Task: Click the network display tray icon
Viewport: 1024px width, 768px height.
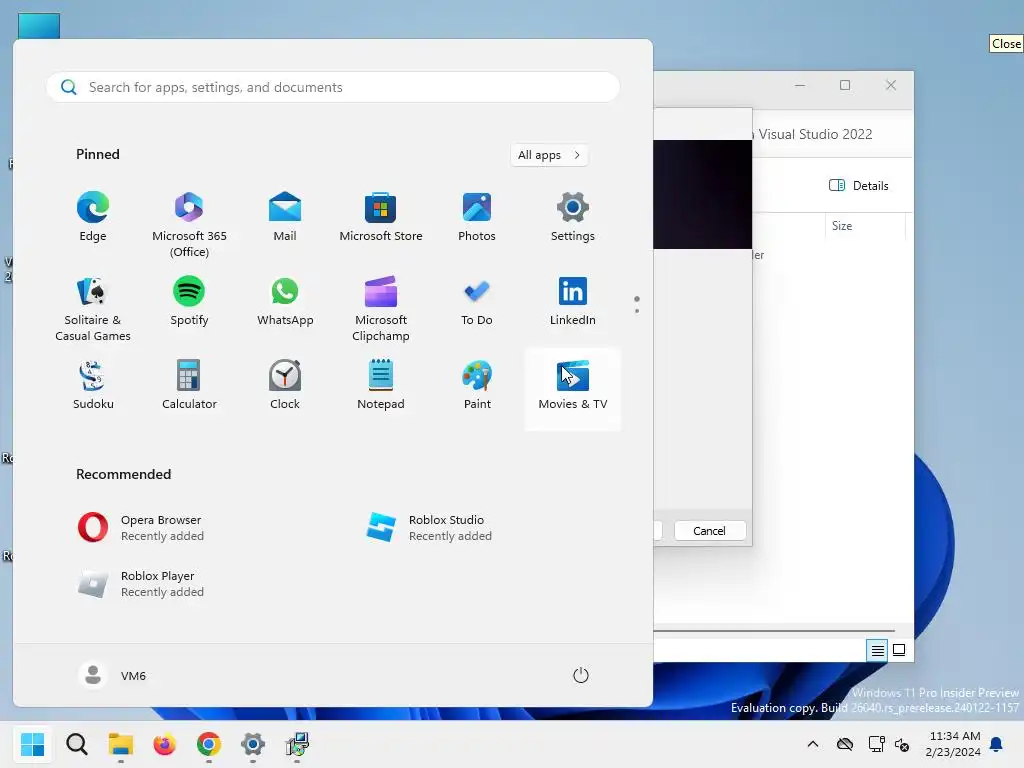Action: coord(876,744)
